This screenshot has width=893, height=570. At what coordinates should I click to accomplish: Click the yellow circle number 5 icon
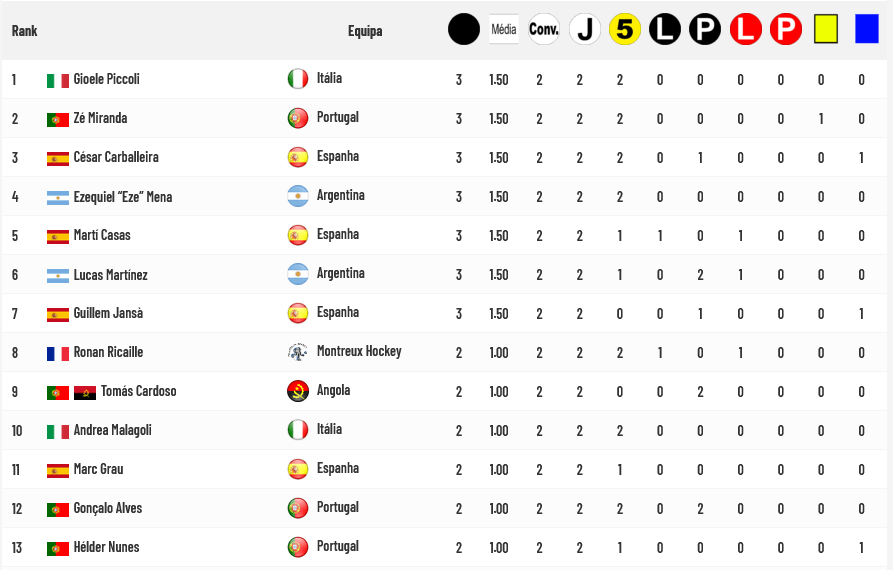625,29
